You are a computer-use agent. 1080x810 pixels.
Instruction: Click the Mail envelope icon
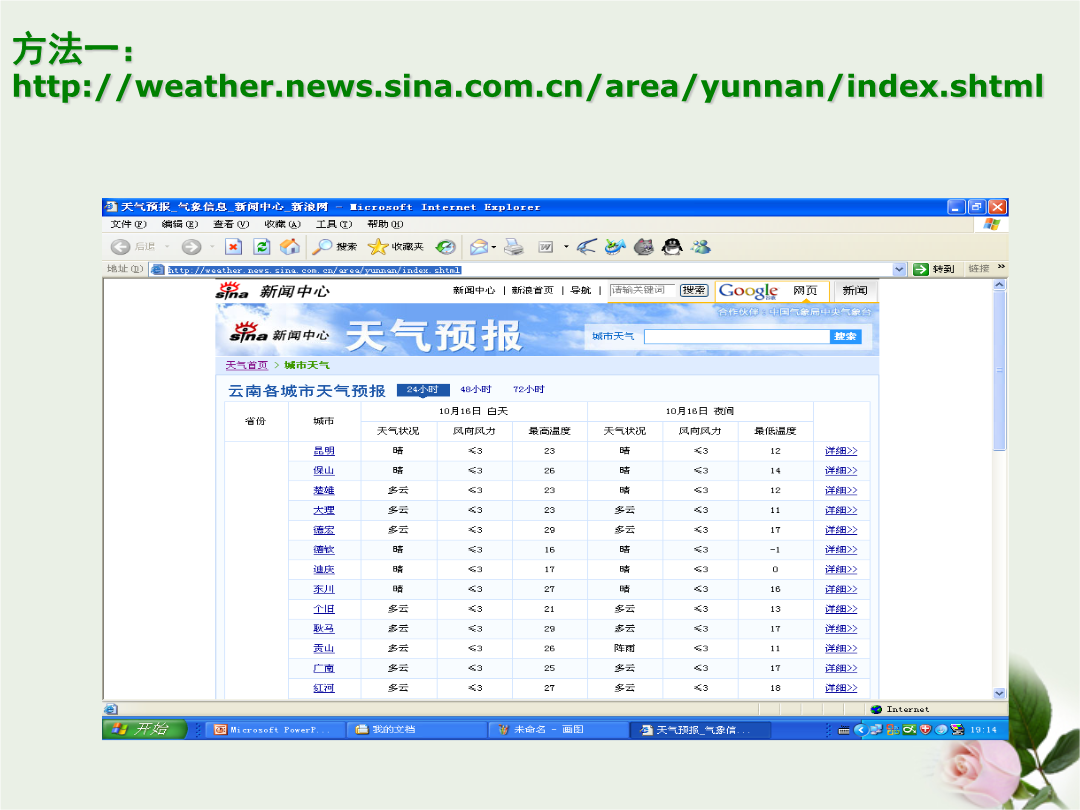479,247
